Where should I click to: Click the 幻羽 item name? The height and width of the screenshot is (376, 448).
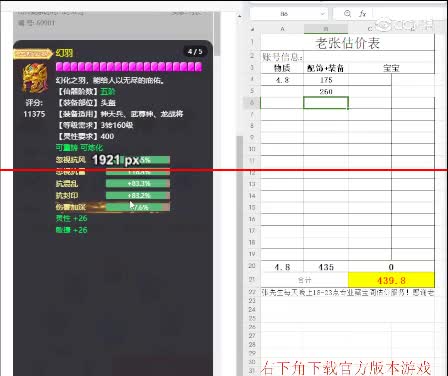pos(64,53)
